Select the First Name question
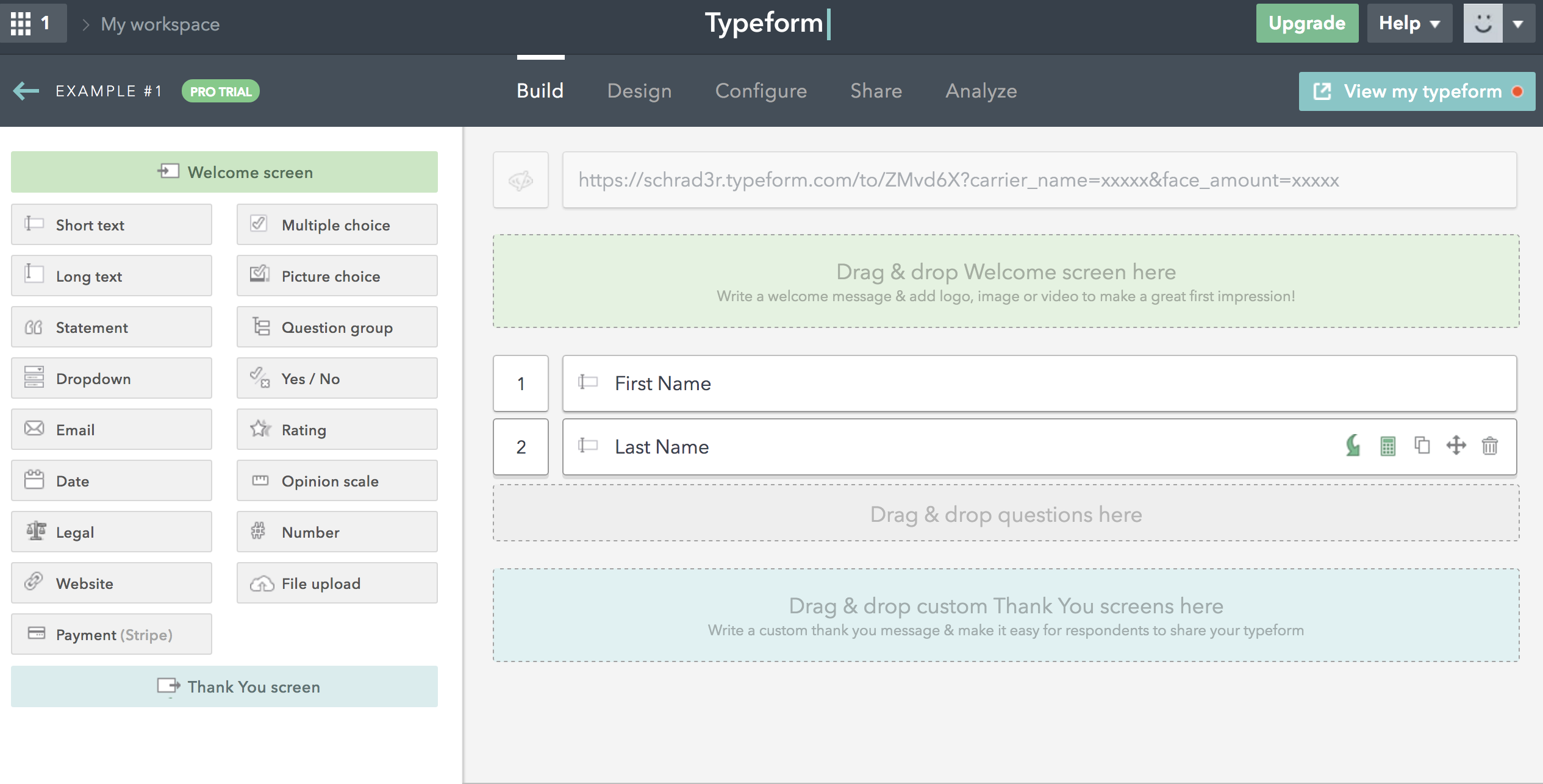This screenshot has width=1543, height=784. point(1039,383)
